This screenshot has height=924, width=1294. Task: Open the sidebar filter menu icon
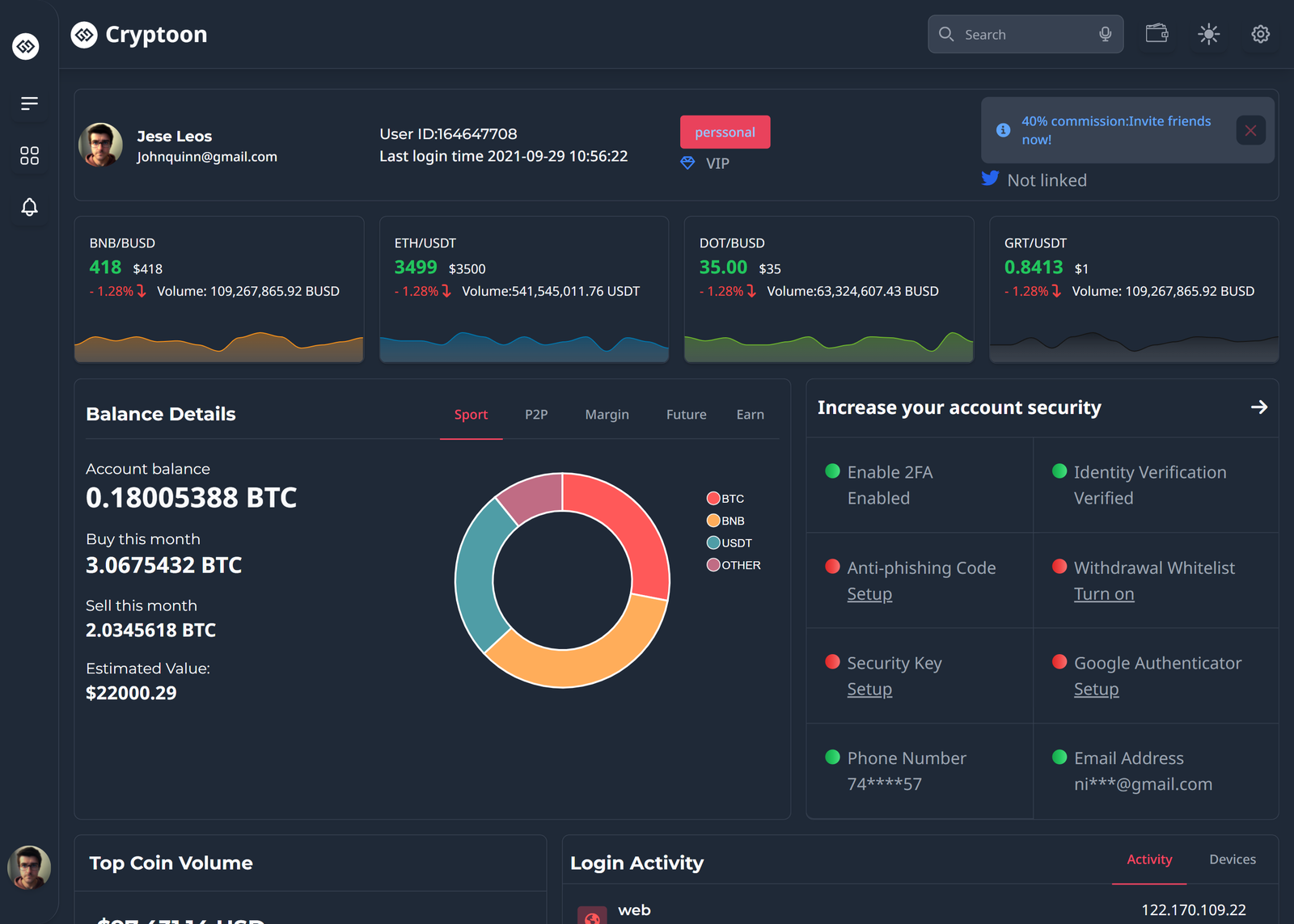tap(28, 103)
